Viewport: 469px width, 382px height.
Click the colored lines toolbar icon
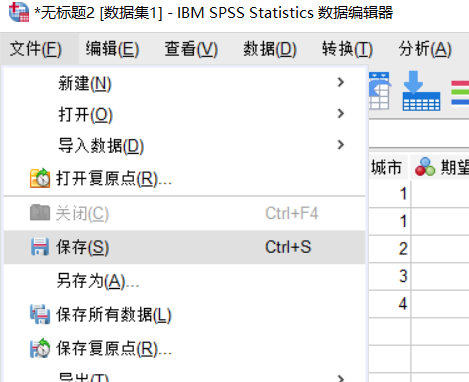pos(460,93)
